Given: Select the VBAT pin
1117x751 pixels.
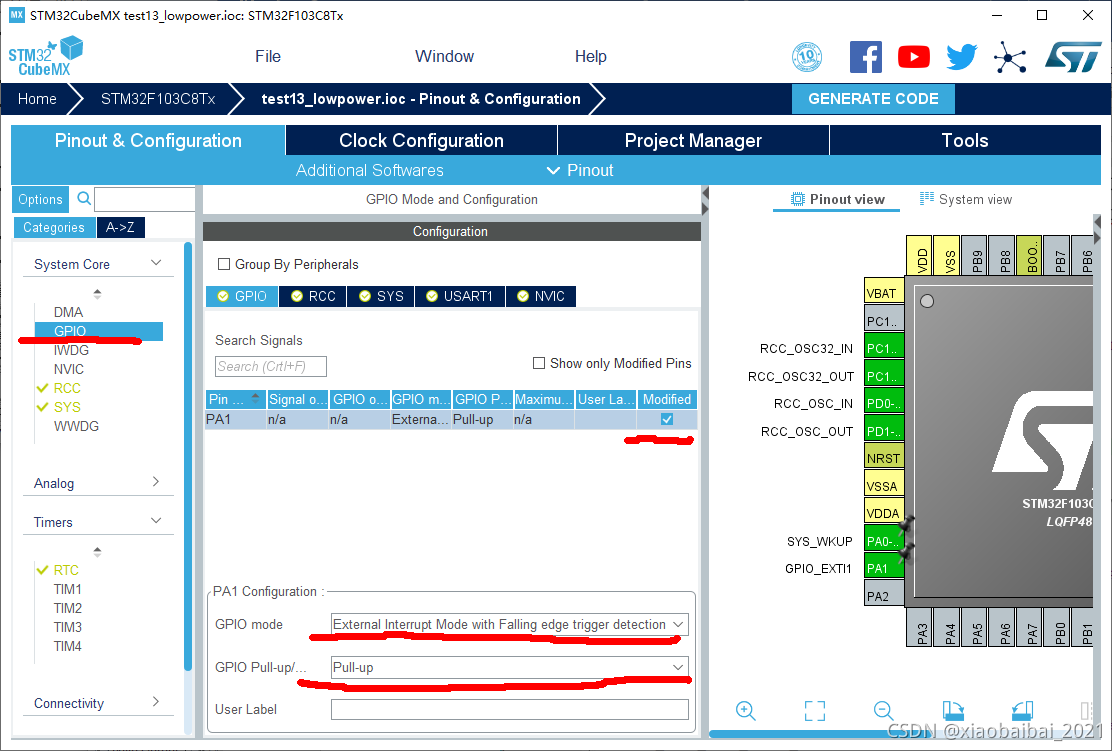Looking at the screenshot, I should [884, 293].
